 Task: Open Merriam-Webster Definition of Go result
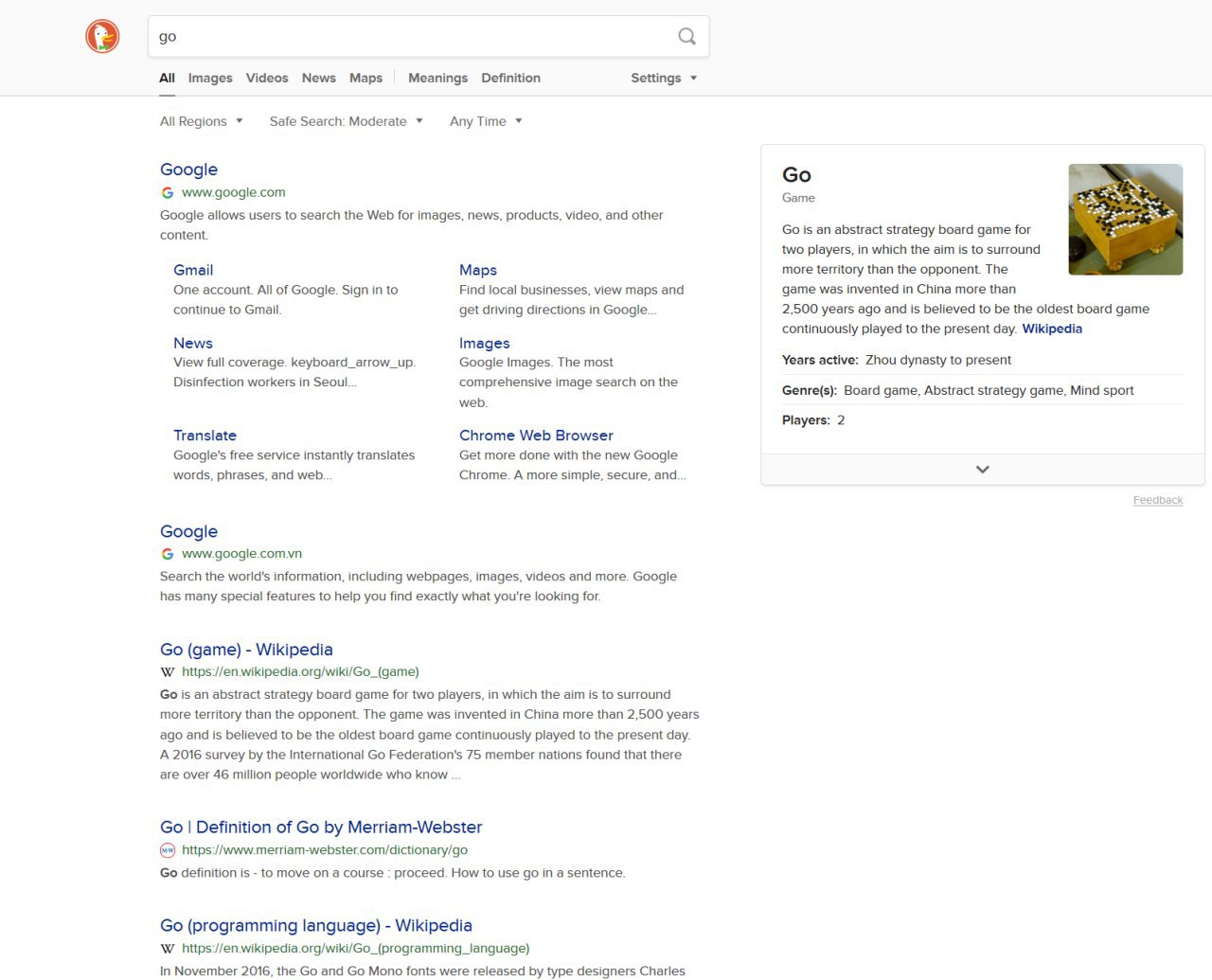[x=321, y=828]
